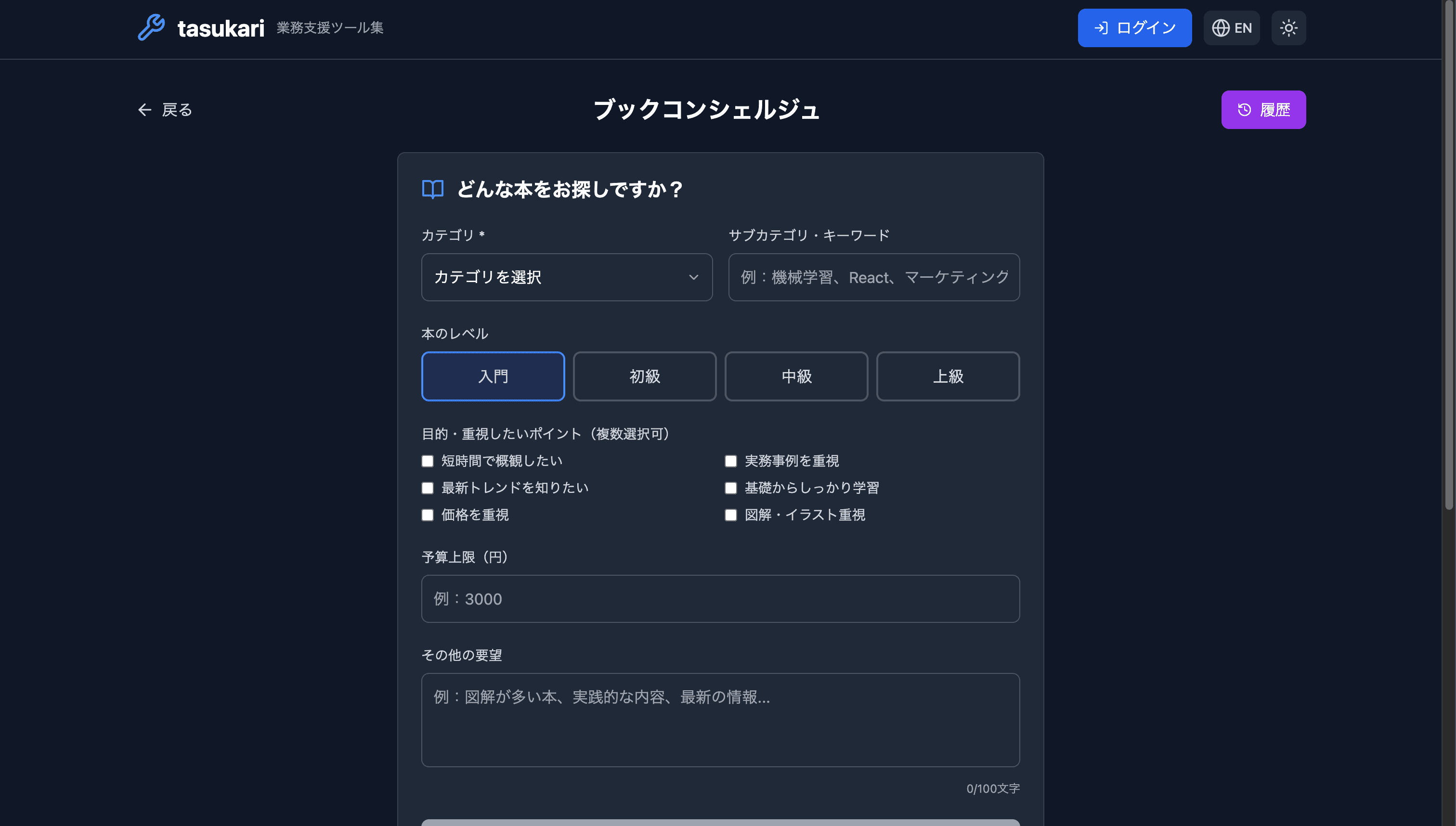Select the 中級 level button
This screenshot has width=1456, height=826.
click(x=796, y=376)
